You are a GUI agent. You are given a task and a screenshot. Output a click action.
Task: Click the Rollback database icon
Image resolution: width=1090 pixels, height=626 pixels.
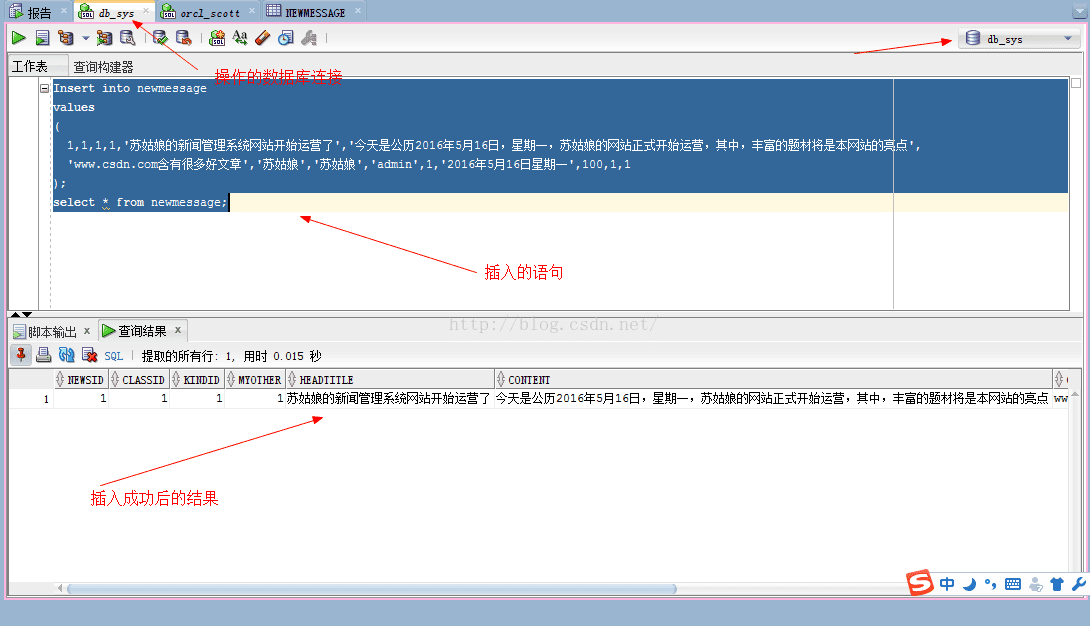click(184, 38)
